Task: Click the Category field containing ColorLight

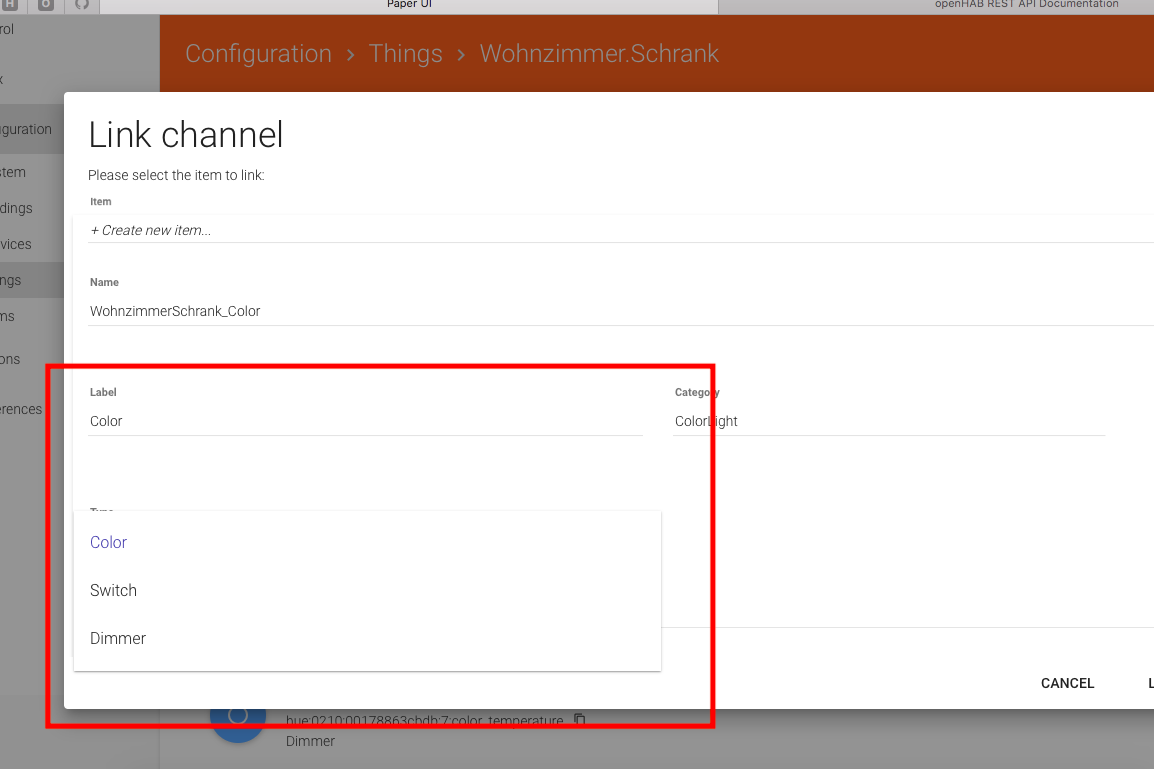Action: point(888,422)
